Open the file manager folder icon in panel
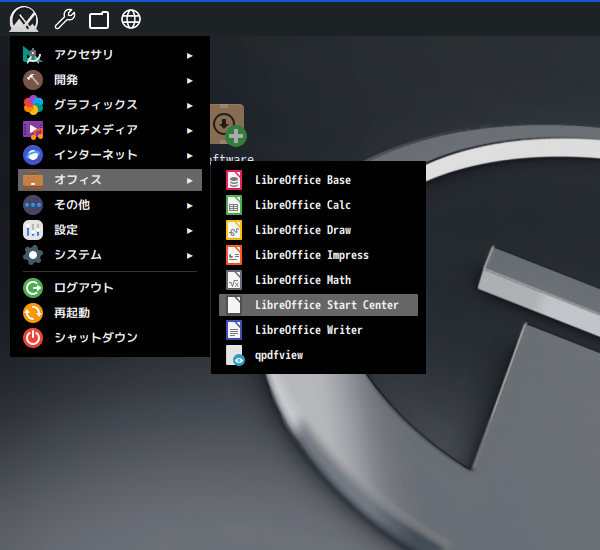This screenshot has width=600, height=550. 98,19
